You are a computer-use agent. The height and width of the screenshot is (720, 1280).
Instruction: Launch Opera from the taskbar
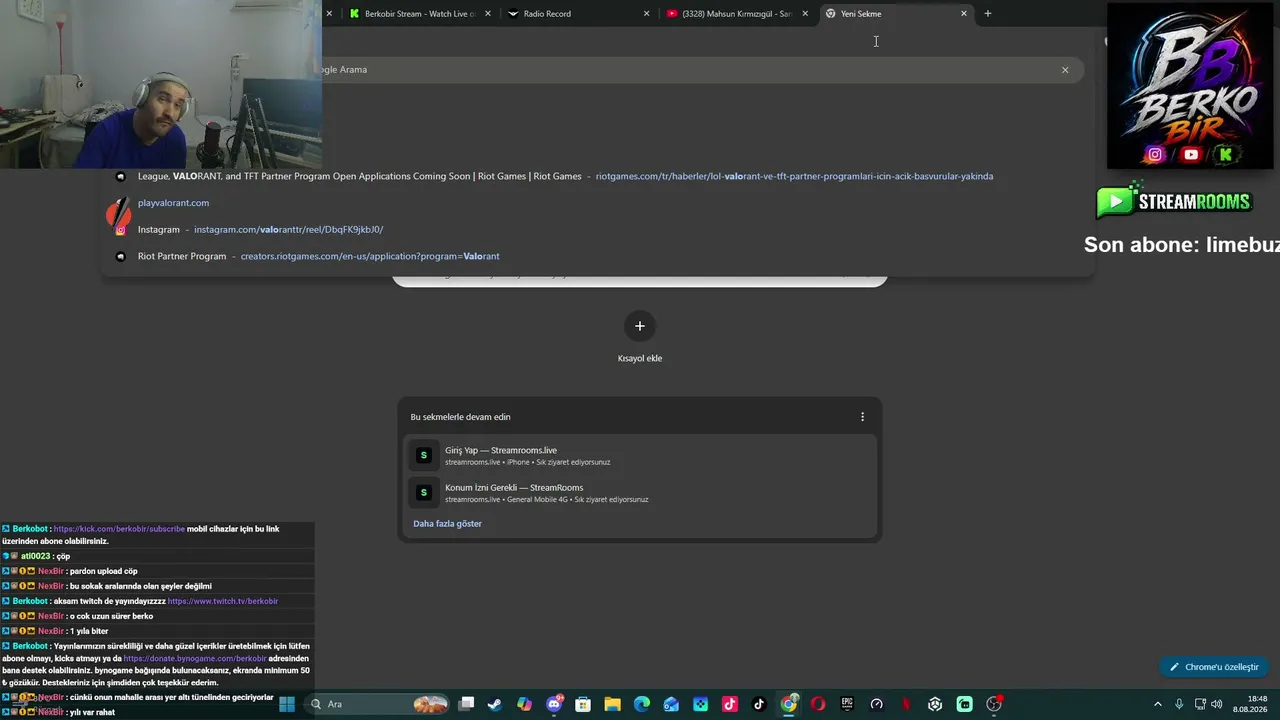818,704
